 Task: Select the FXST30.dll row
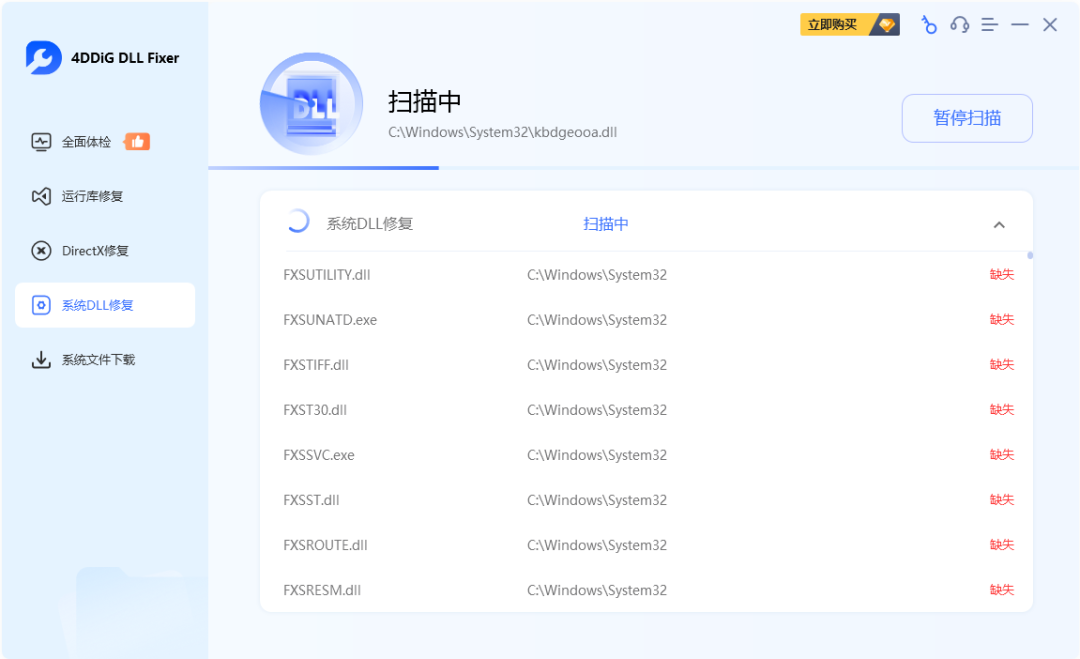click(x=646, y=410)
